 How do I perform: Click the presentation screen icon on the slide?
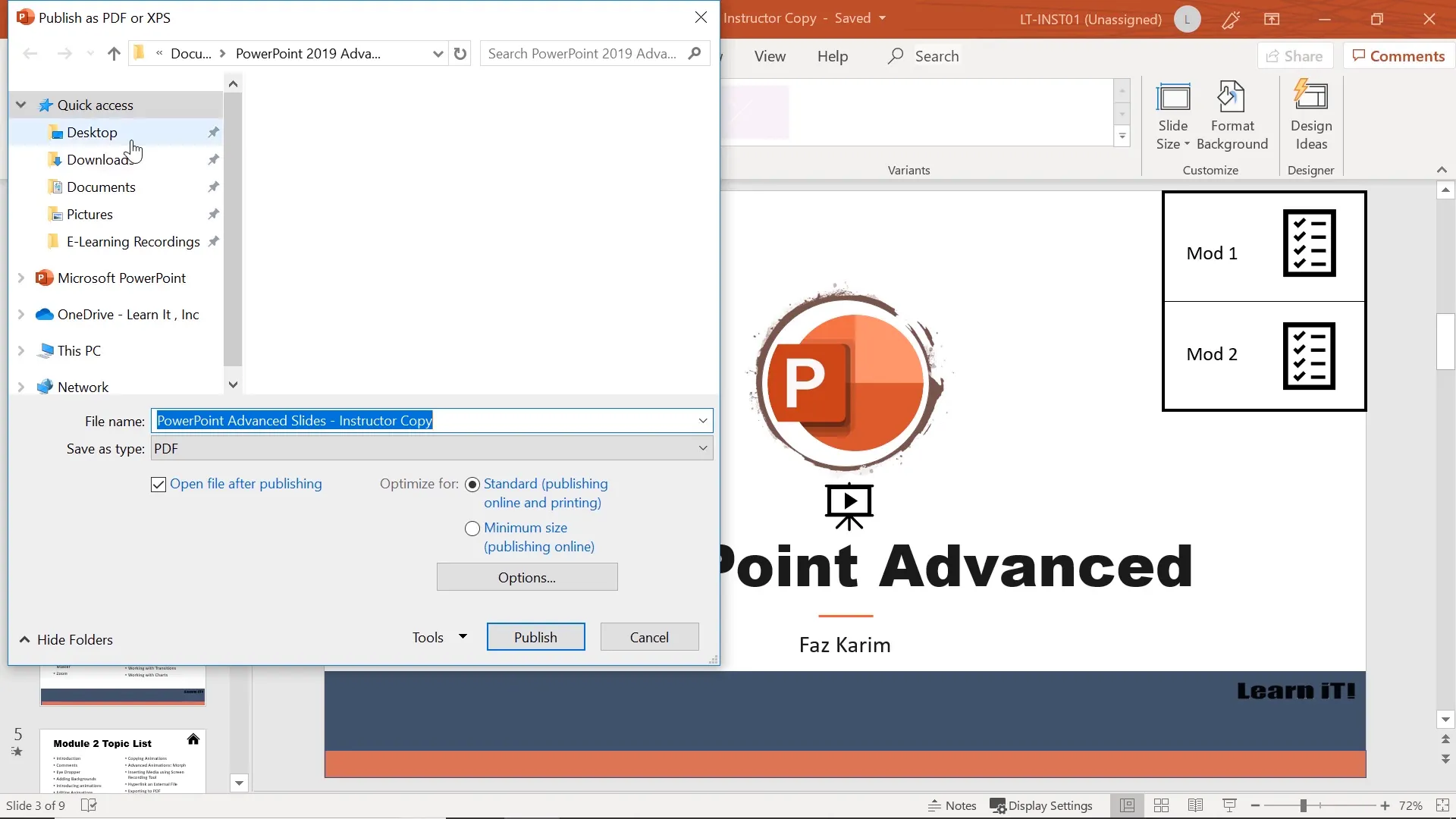(x=849, y=506)
